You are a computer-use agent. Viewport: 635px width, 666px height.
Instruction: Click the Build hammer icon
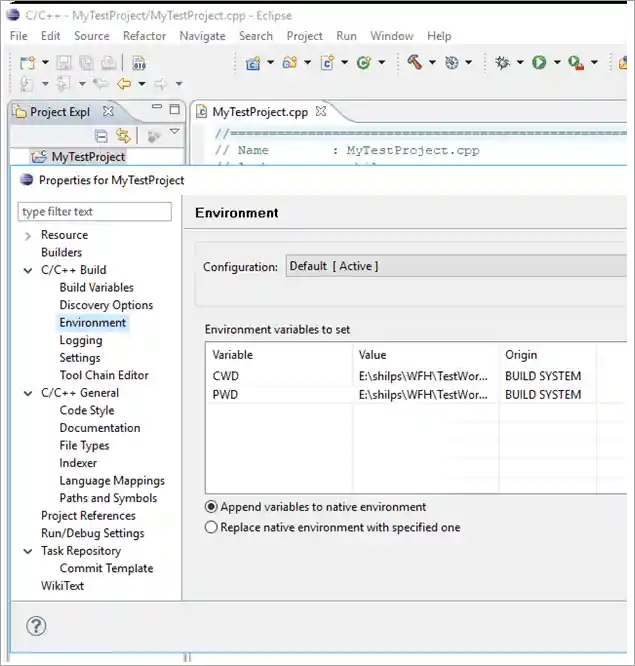[415, 62]
